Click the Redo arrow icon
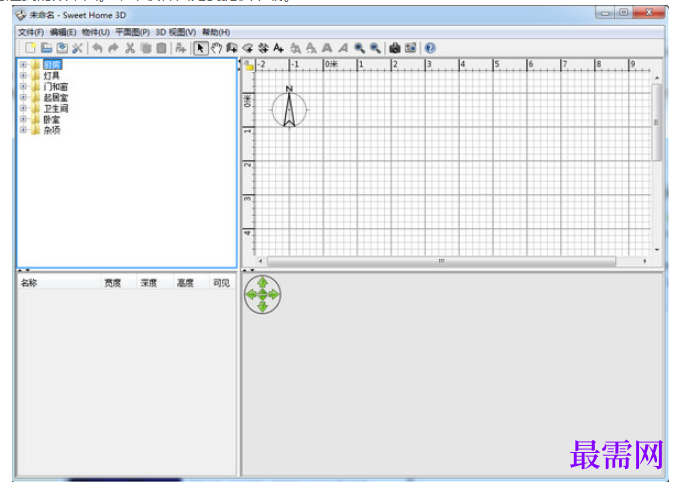The height and width of the screenshot is (486, 682). (x=113, y=48)
